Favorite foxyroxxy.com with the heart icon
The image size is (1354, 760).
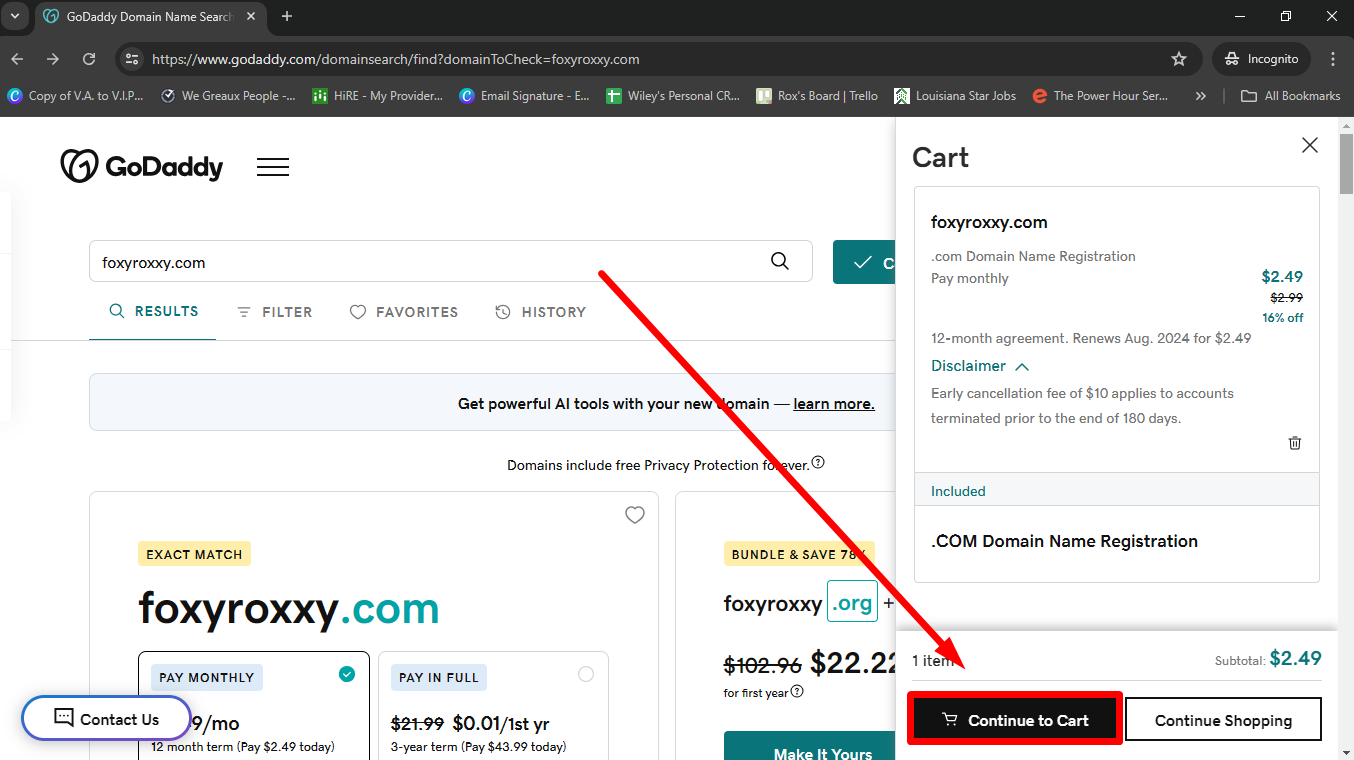[x=635, y=515]
